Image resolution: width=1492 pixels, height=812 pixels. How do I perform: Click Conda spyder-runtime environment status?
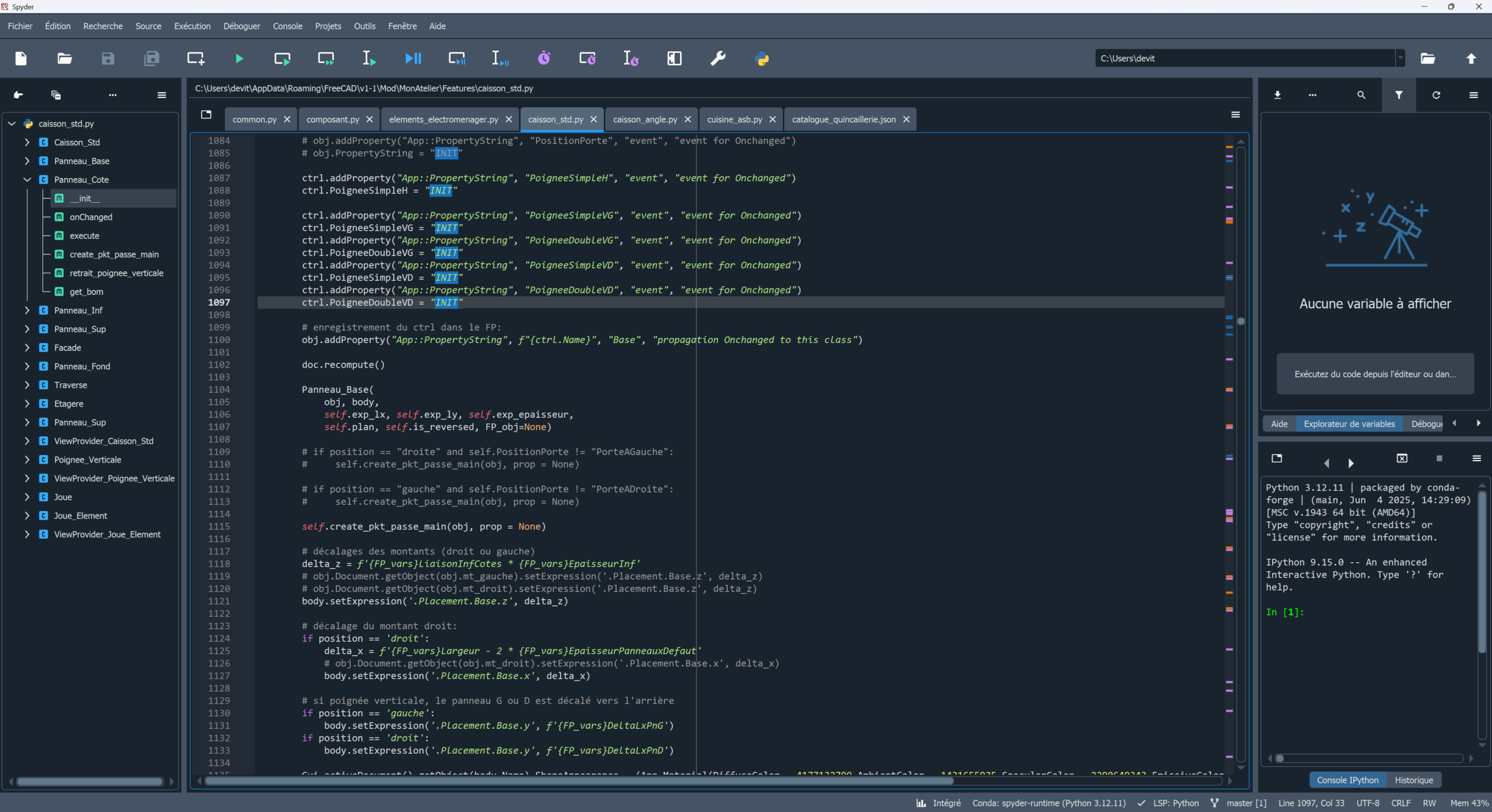point(1049,803)
